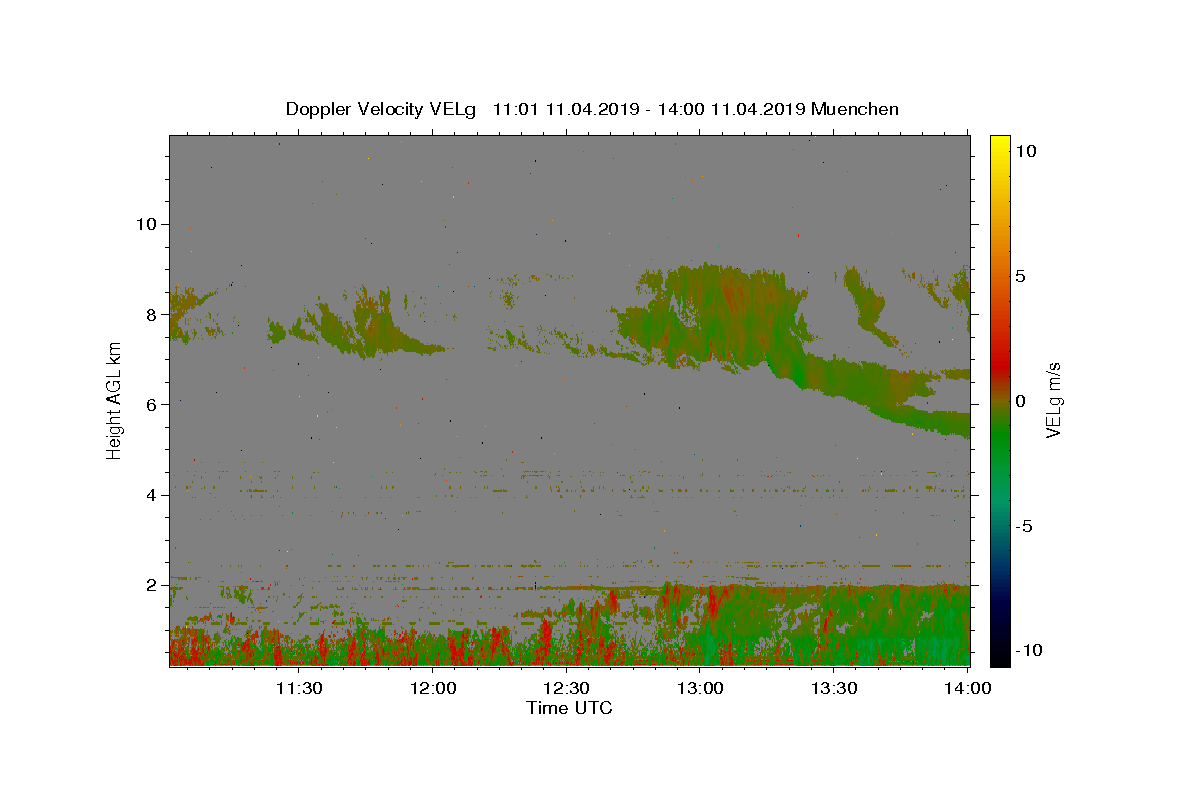This screenshot has width=1200, height=800.
Task: Click the colorbar label -5
Action: (x=1024, y=526)
